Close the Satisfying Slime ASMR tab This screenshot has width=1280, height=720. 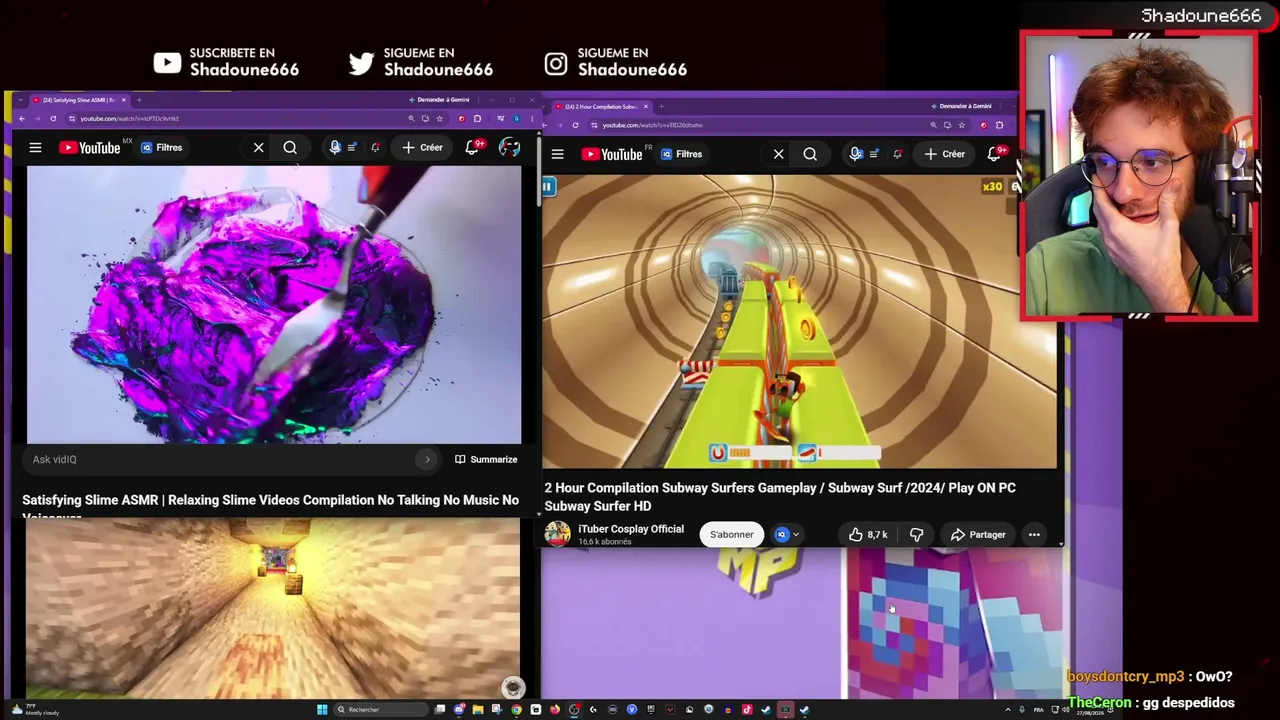123,100
